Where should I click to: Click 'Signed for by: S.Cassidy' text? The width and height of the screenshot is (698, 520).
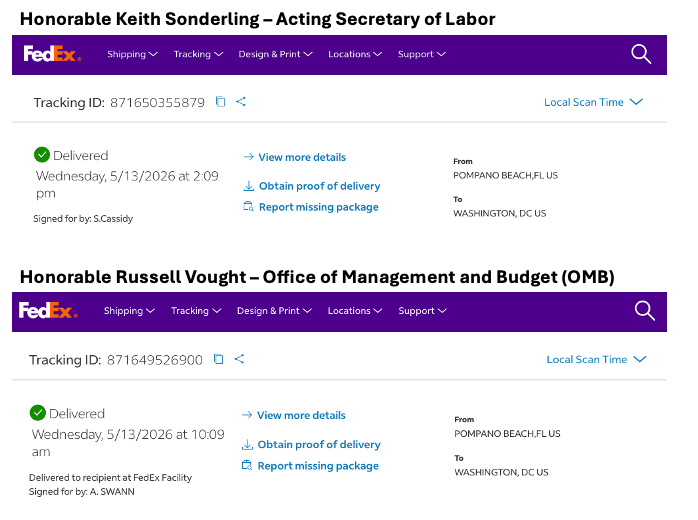point(83,219)
